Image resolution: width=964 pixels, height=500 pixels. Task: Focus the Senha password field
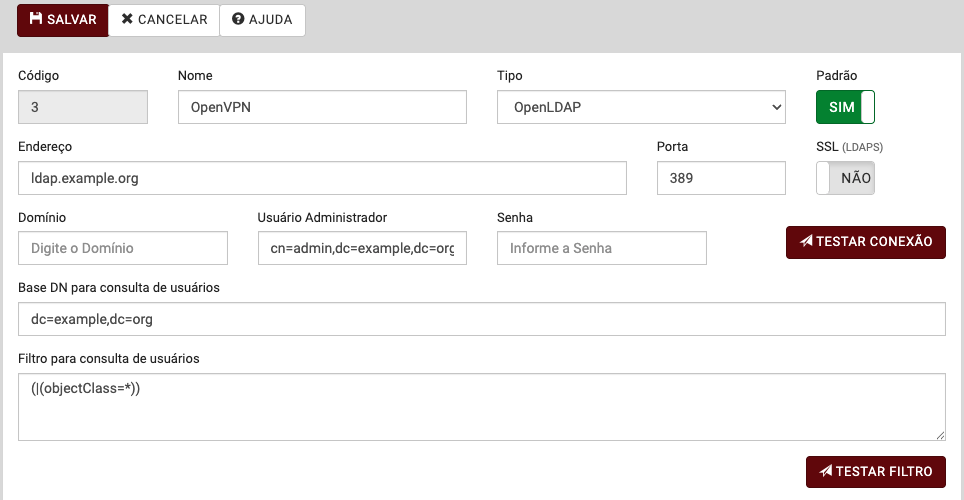(x=601, y=248)
